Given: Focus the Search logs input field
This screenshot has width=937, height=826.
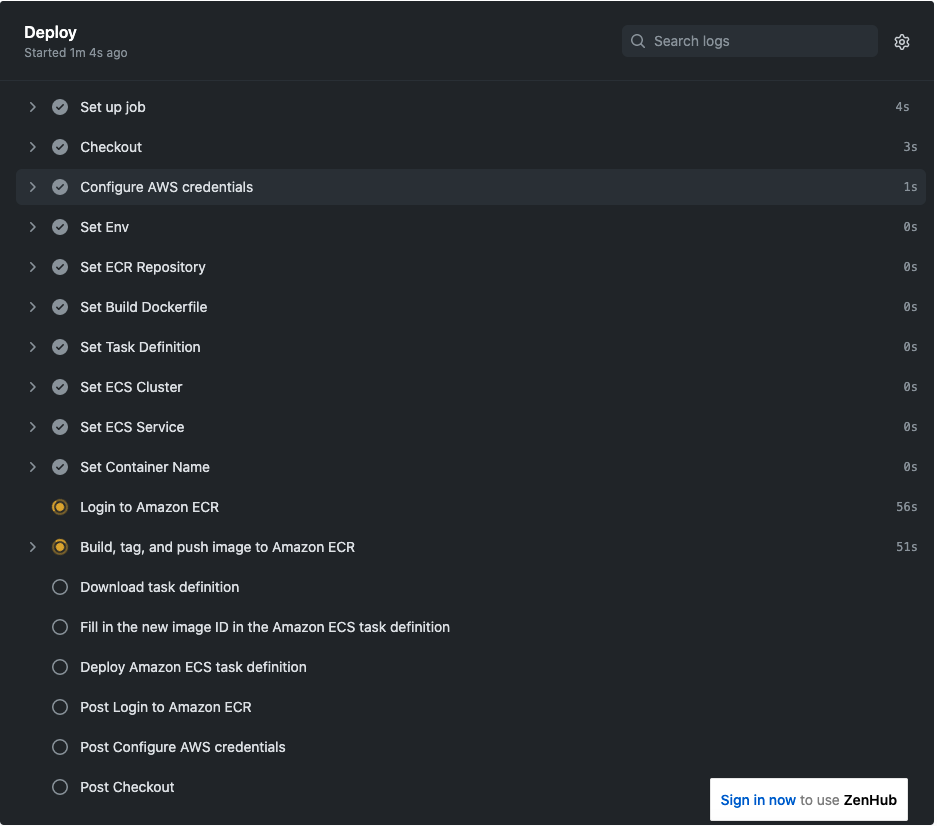Looking at the screenshot, I should pyautogui.click(x=749, y=41).
